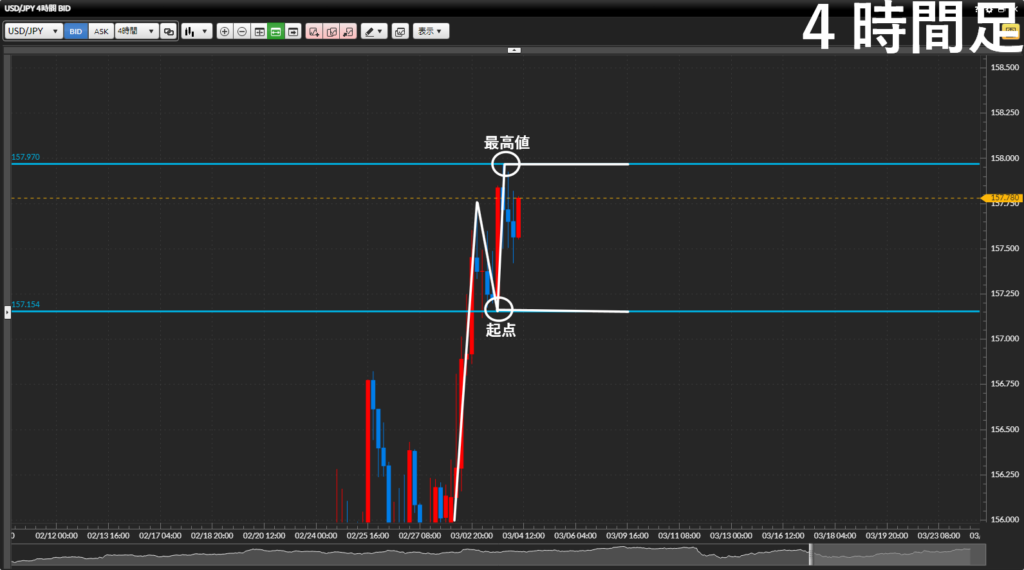1024x570 pixels.
Task: Click the collapse arrow on left edge
Action: tap(6, 312)
